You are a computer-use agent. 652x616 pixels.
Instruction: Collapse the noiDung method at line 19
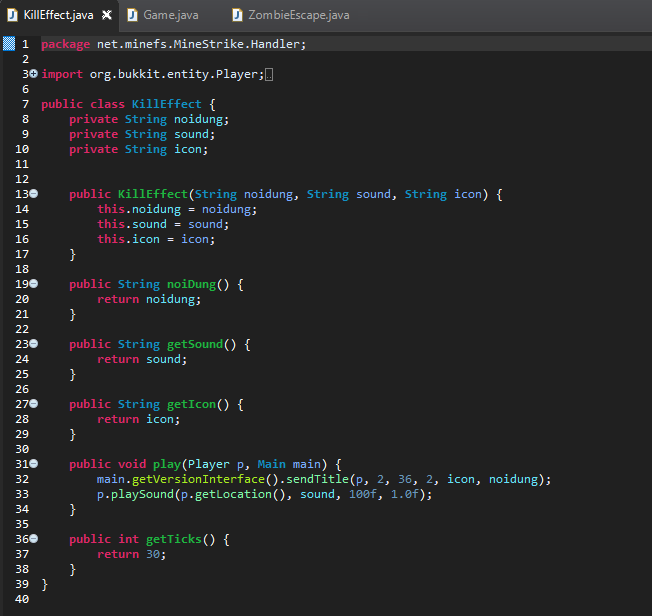pyautogui.click(x=33, y=284)
